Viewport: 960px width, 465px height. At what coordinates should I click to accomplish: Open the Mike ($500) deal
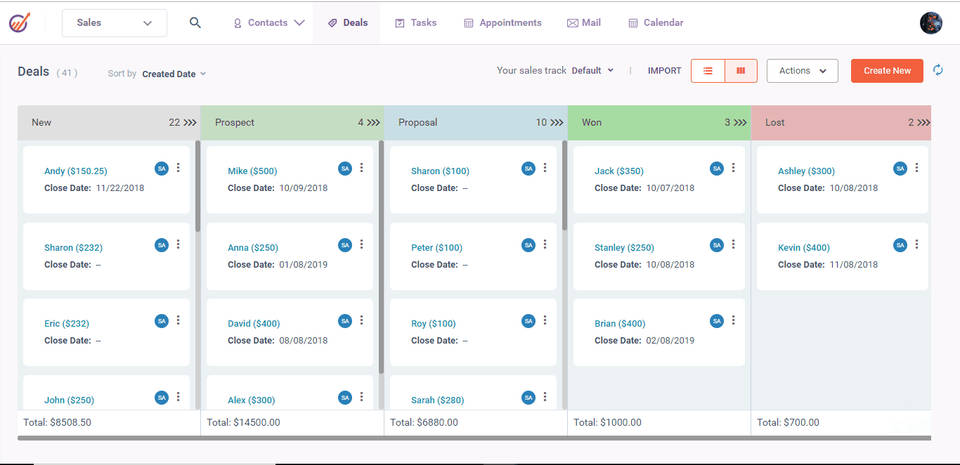click(x=252, y=171)
